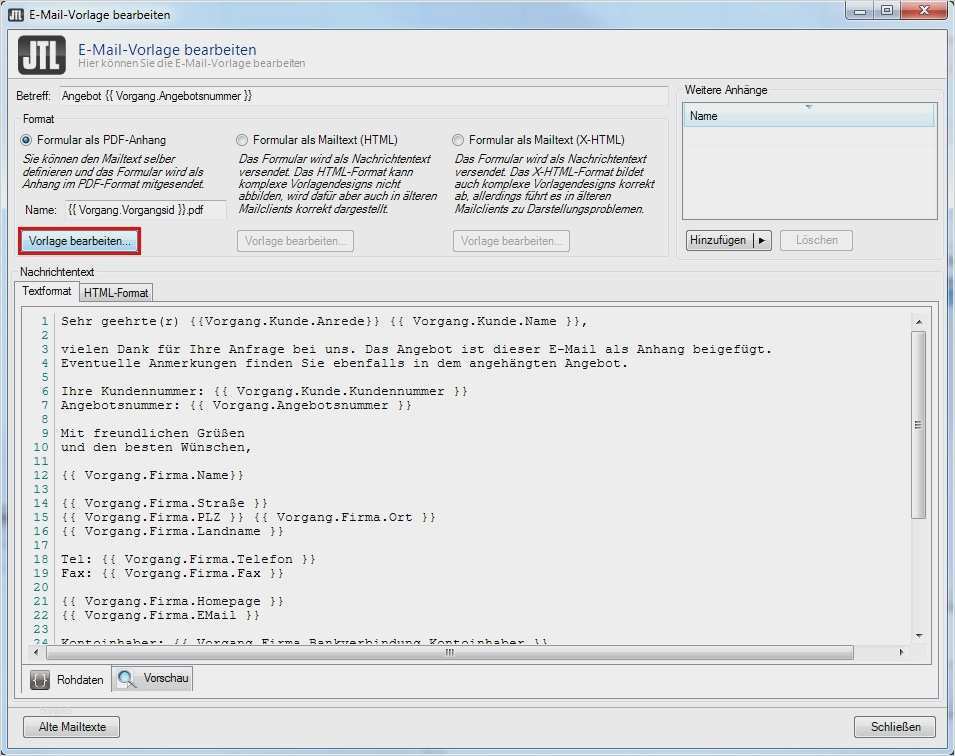The image size is (955, 756).
Task: Show the Rohdaten view
Action: (x=68, y=680)
